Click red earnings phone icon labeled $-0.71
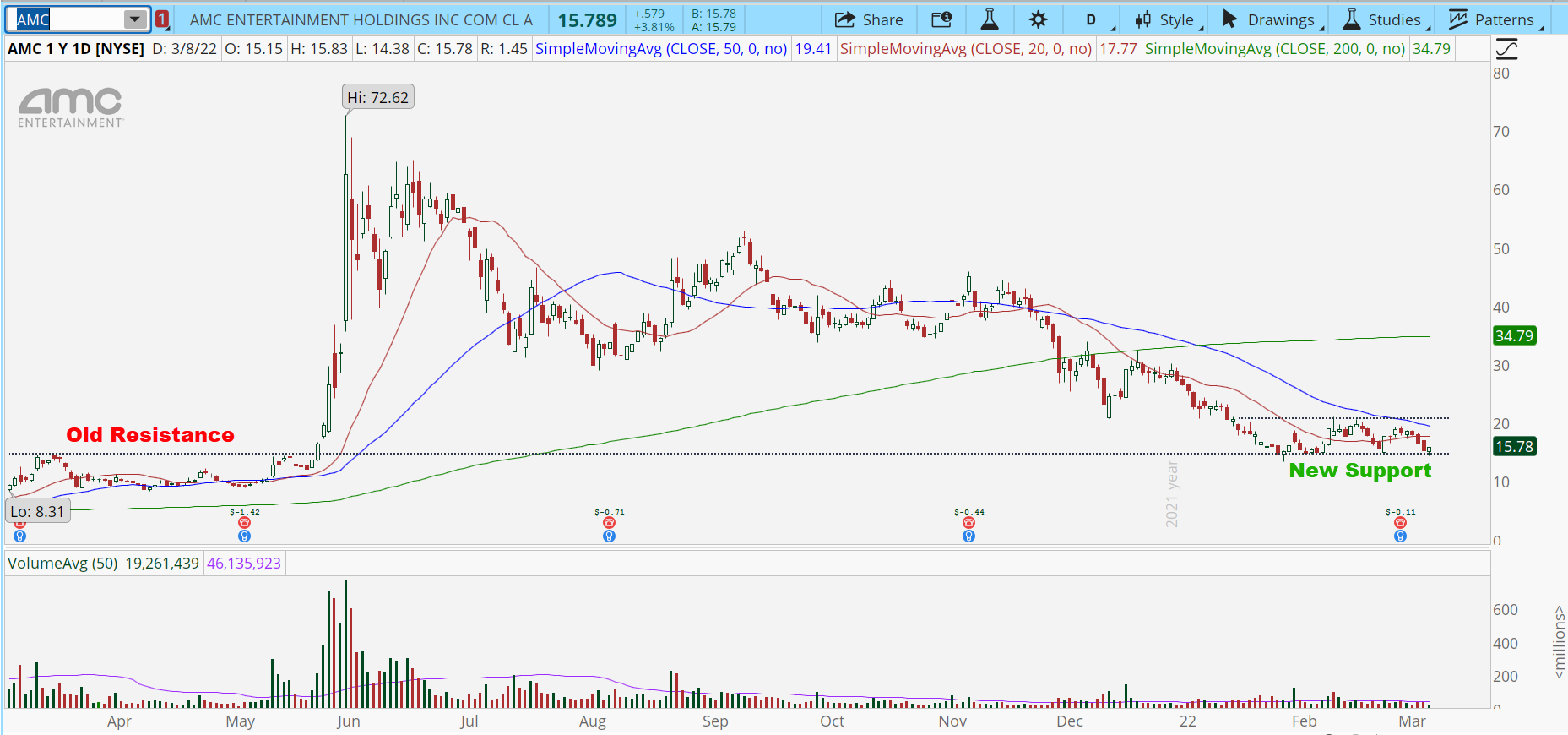 pyautogui.click(x=609, y=523)
